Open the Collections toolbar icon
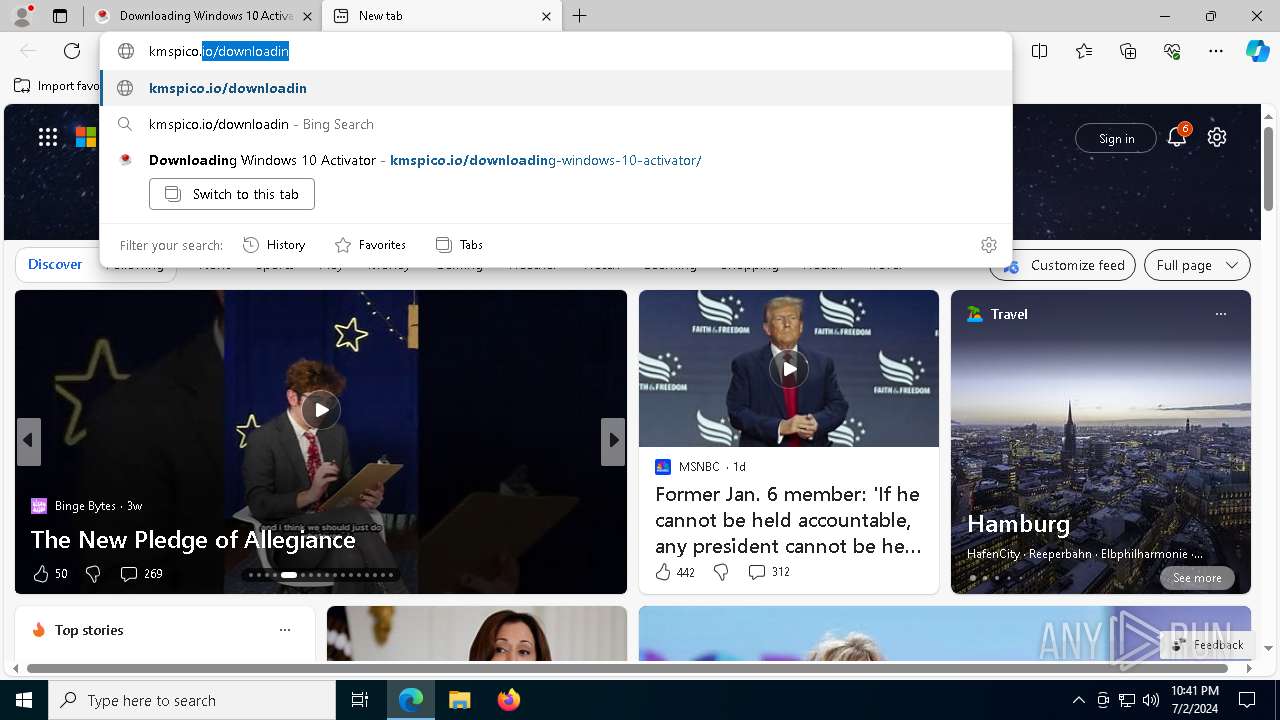The image size is (1280, 720). (x=1128, y=51)
